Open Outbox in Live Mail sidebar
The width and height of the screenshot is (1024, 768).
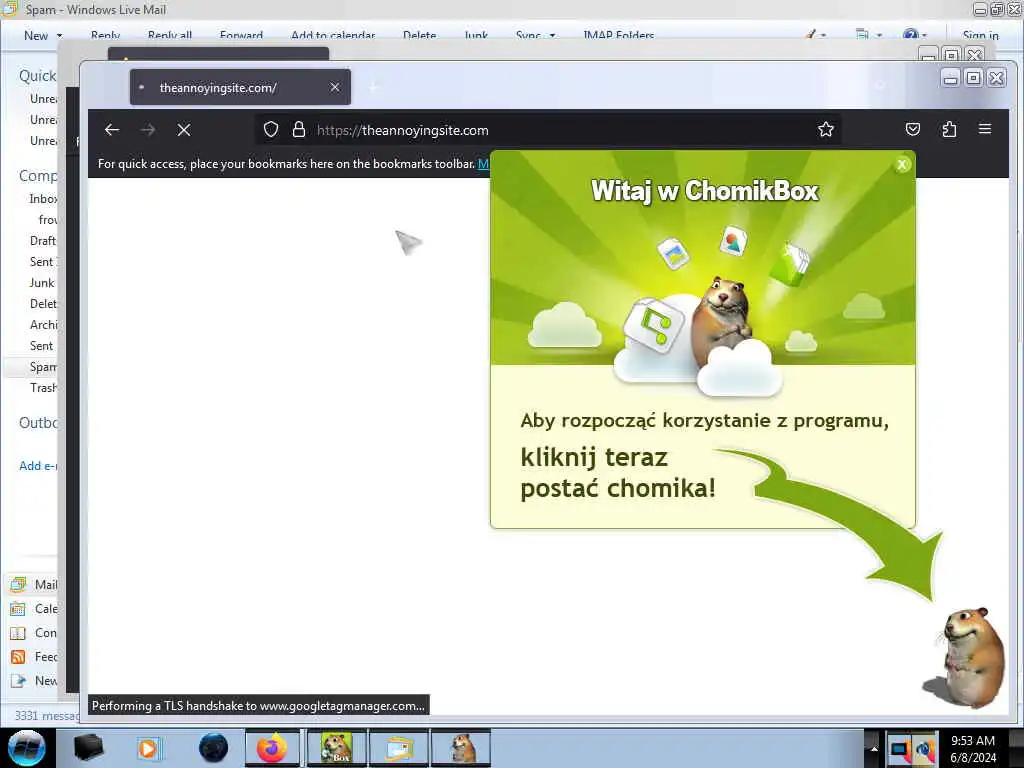pyautogui.click(x=39, y=423)
